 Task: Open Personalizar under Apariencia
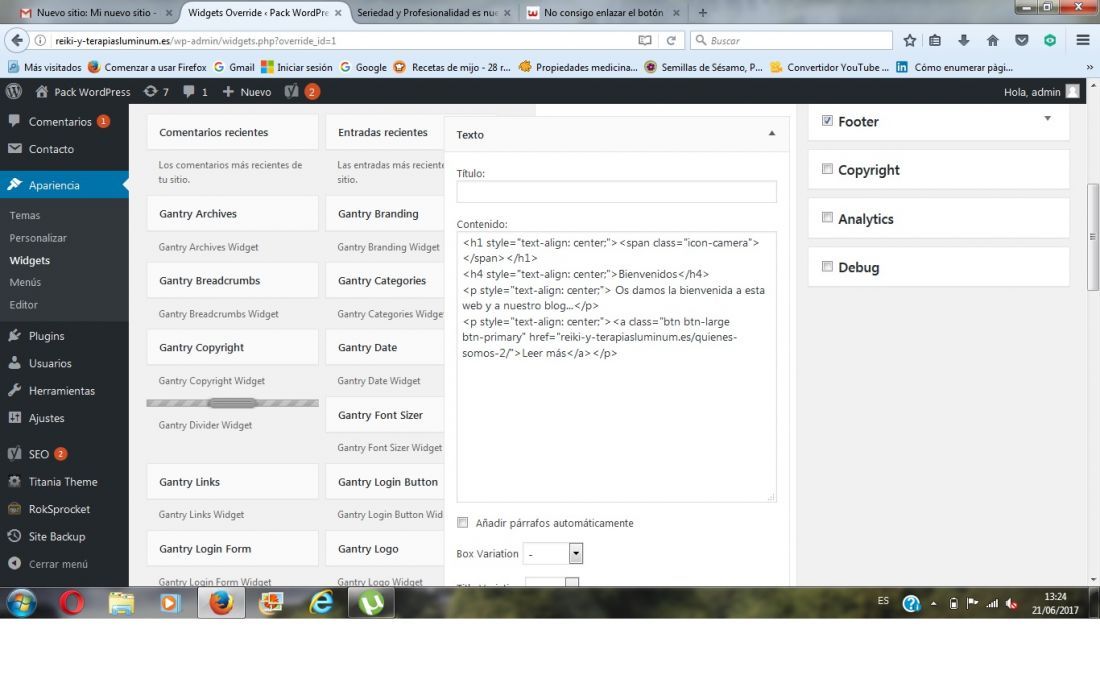[38, 238]
